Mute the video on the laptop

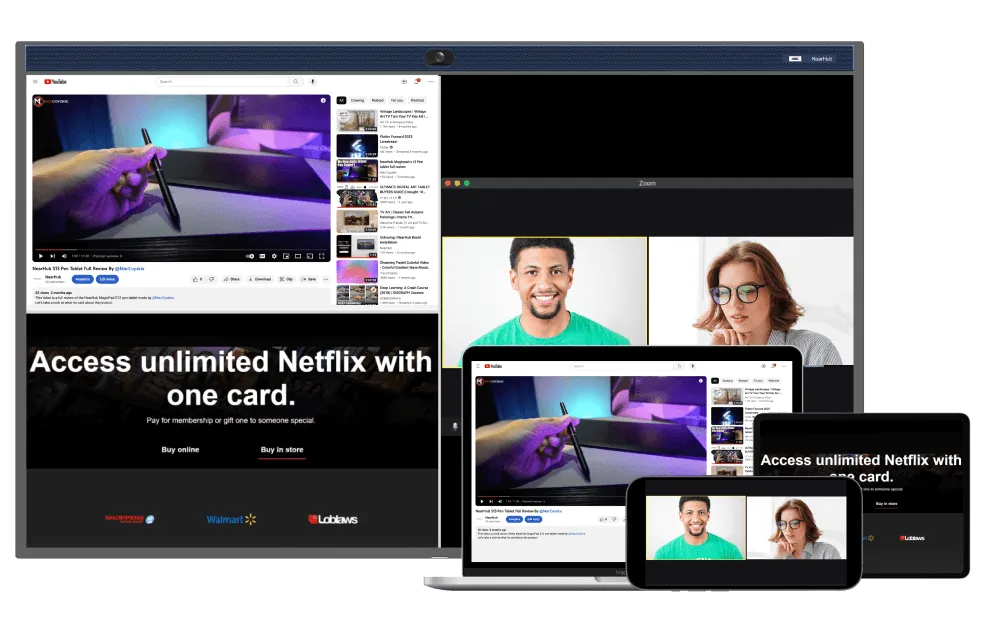tap(500, 501)
